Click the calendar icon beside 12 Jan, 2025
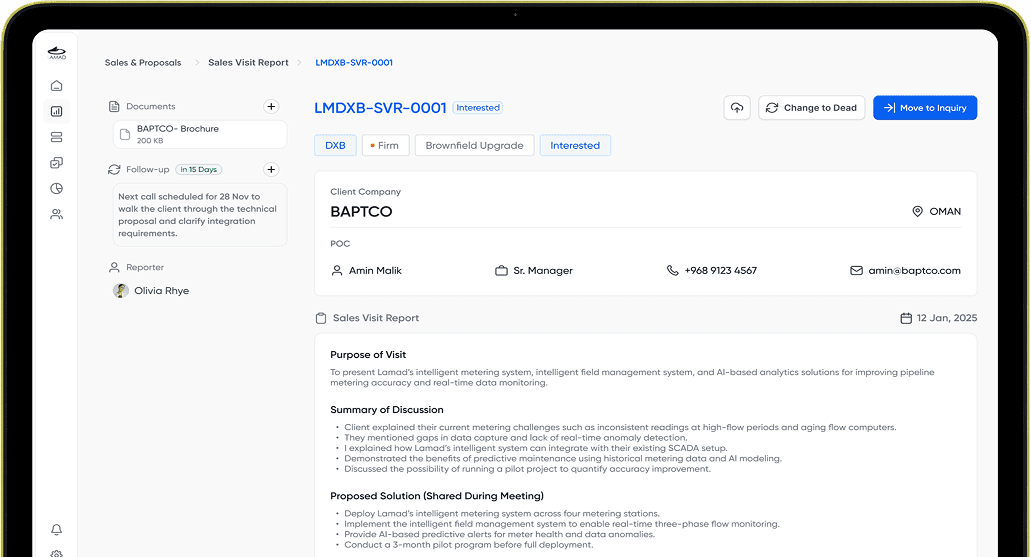This screenshot has width=1031, height=557. click(x=906, y=318)
